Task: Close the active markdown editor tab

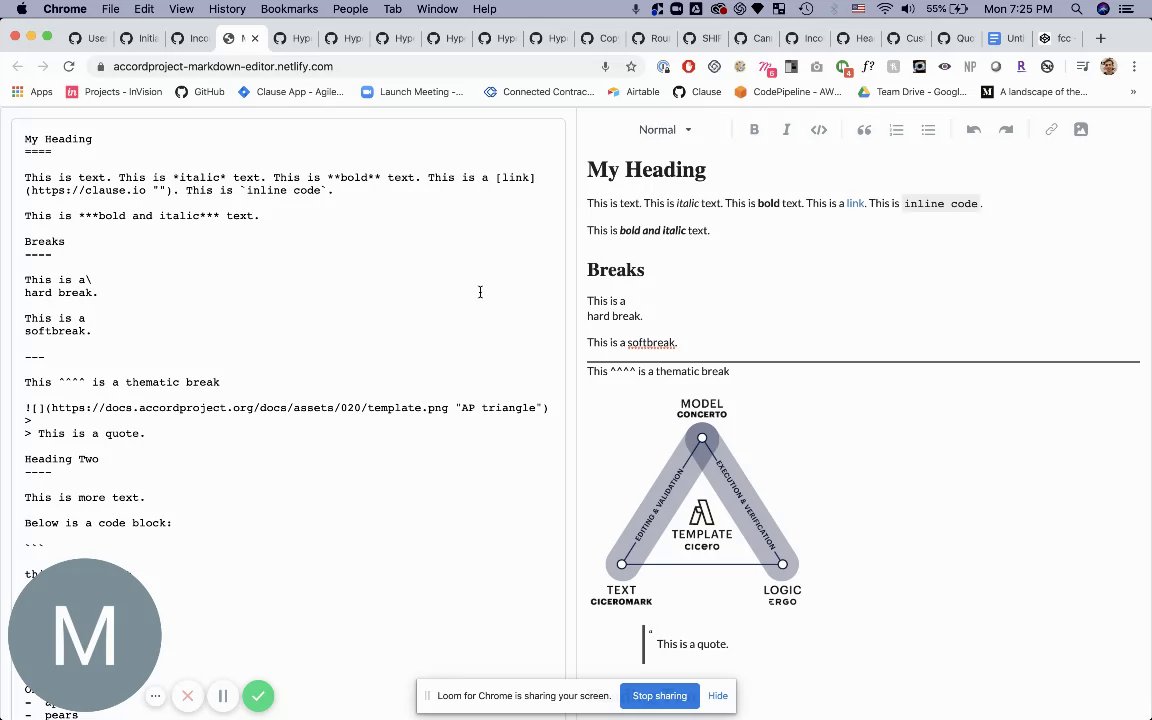Action: [255, 38]
